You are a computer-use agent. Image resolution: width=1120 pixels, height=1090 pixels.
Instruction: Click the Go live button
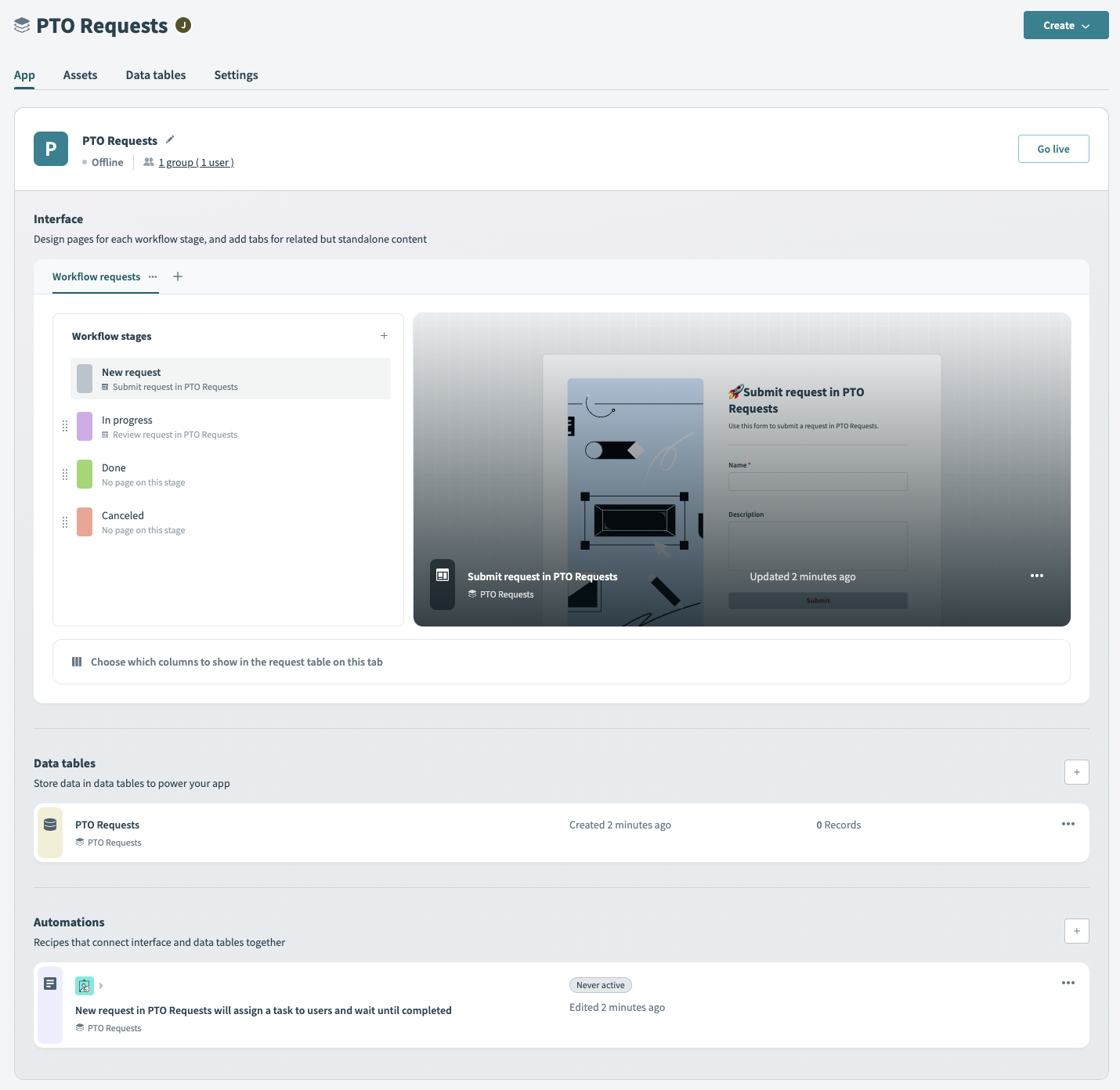click(1053, 149)
